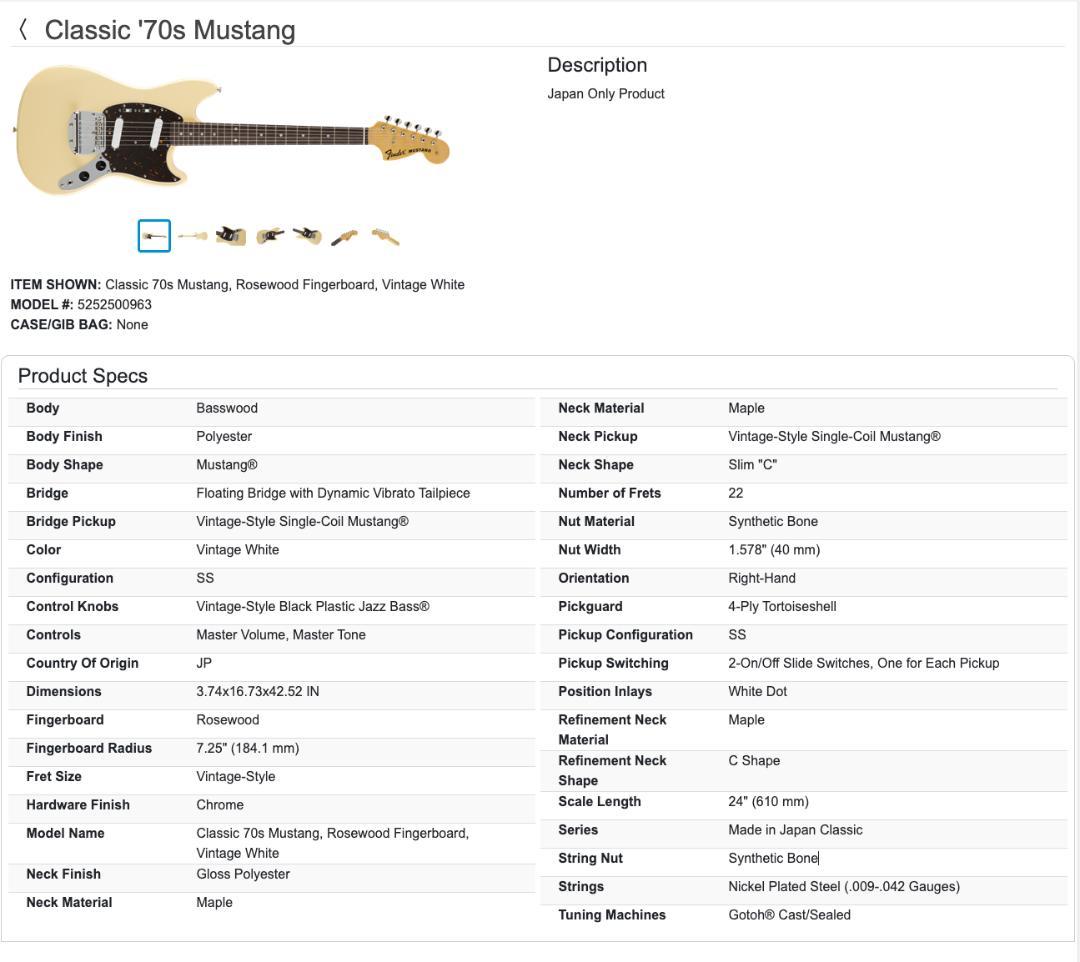Click the Floating Bridge with Dynamic Vibrato value
1080x962 pixels.
[332, 493]
